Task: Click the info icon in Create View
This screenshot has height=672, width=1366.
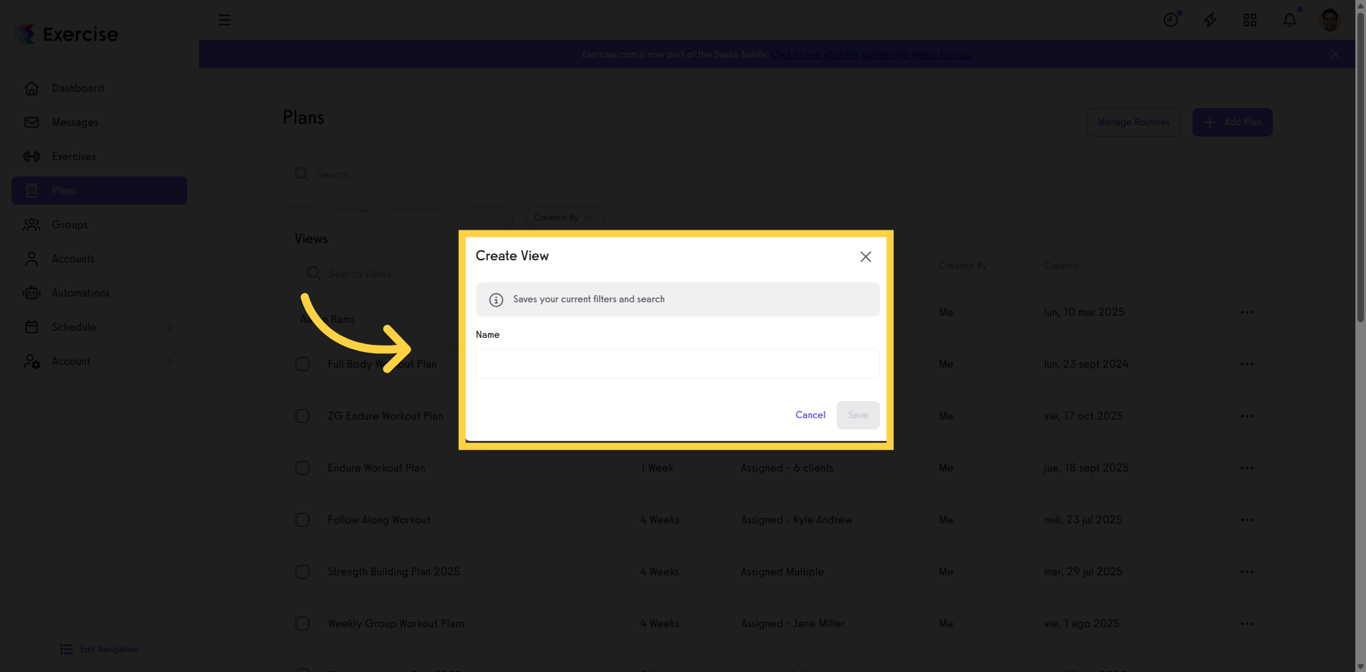Action: tap(496, 300)
